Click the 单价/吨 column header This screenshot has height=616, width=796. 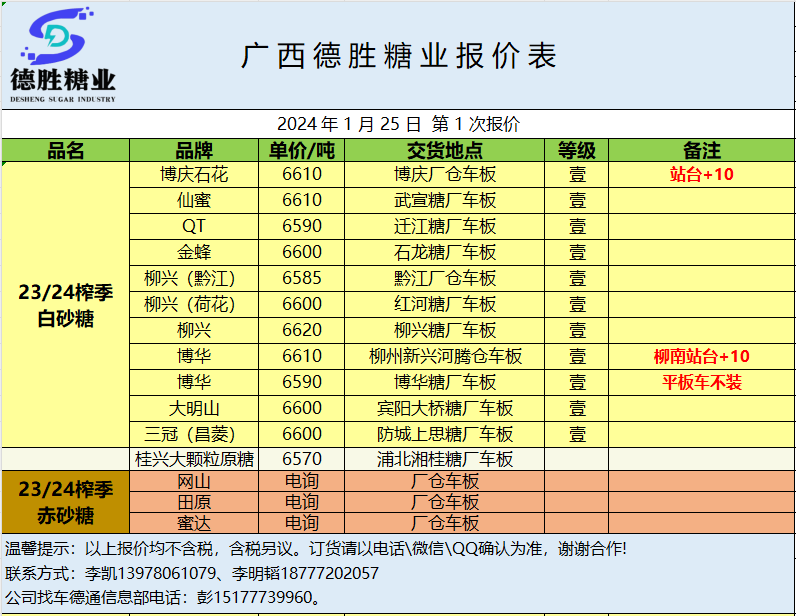point(302,151)
